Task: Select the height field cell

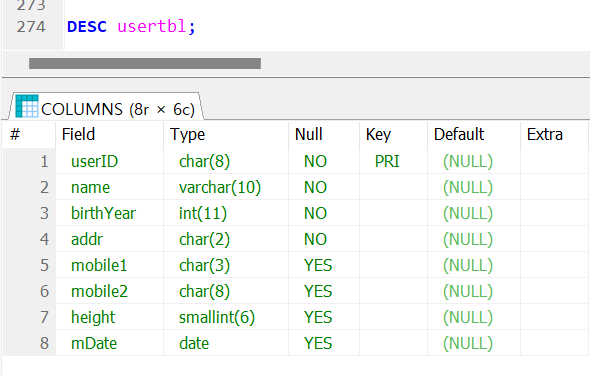Action: [x=109, y=317]
